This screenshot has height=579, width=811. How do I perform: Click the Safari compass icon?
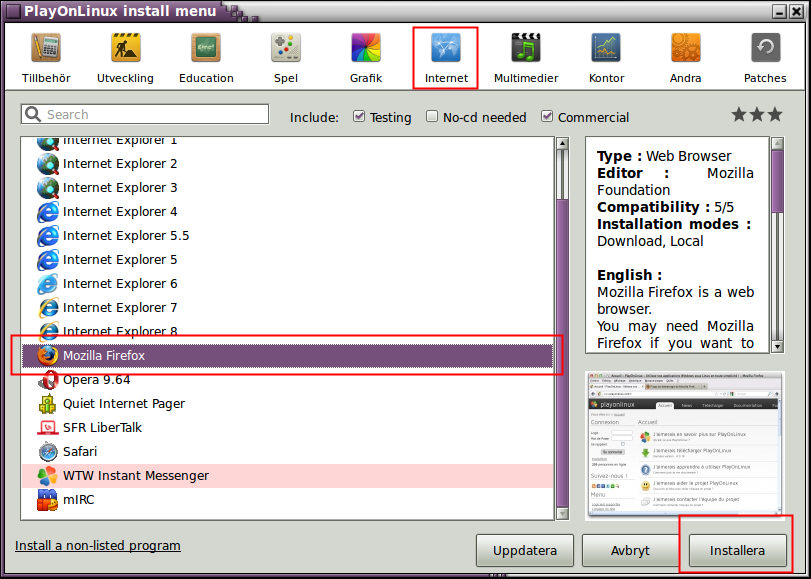click(x=48, y=452)
